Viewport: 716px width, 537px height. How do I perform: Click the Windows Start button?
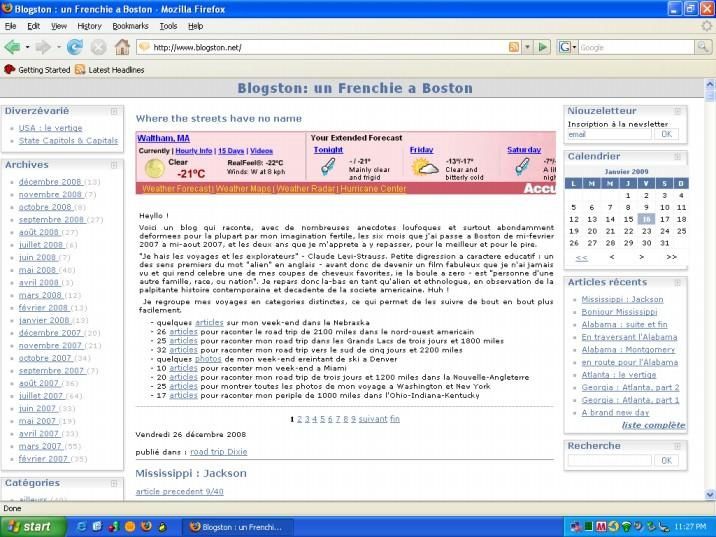pos(32,527)
